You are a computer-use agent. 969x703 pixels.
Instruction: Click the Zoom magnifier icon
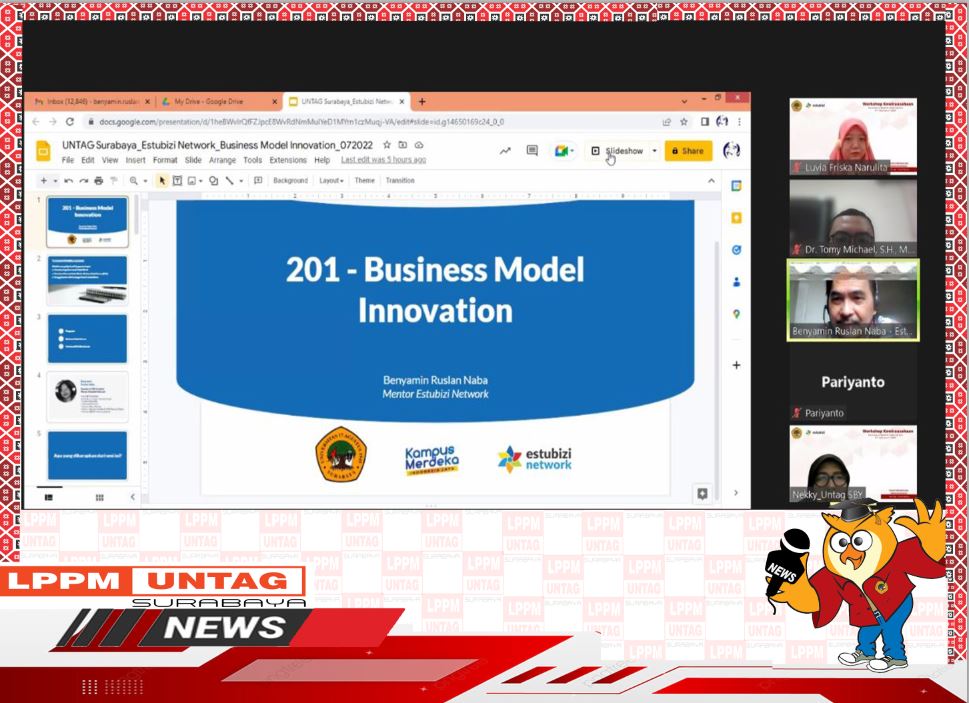133,180
